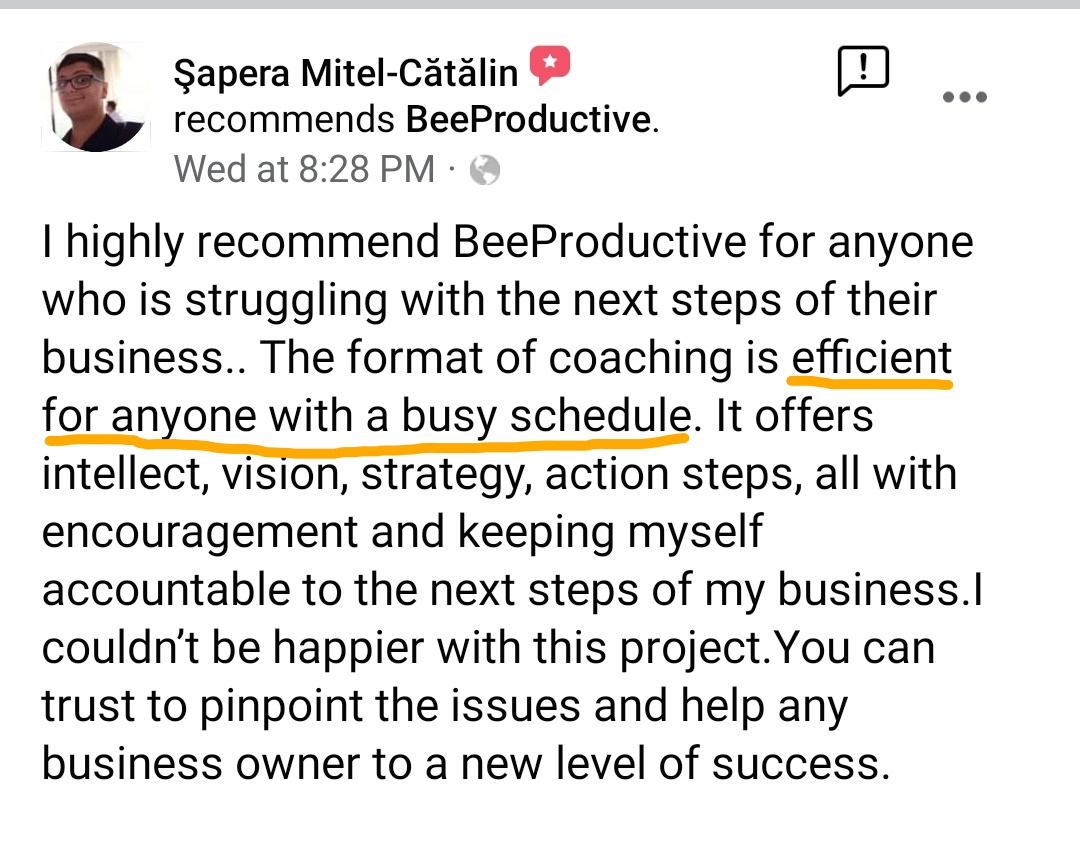The width and height of the screenshot is (1080, 852).
Task: Click the word recommends in header
Action: point(284,120)
